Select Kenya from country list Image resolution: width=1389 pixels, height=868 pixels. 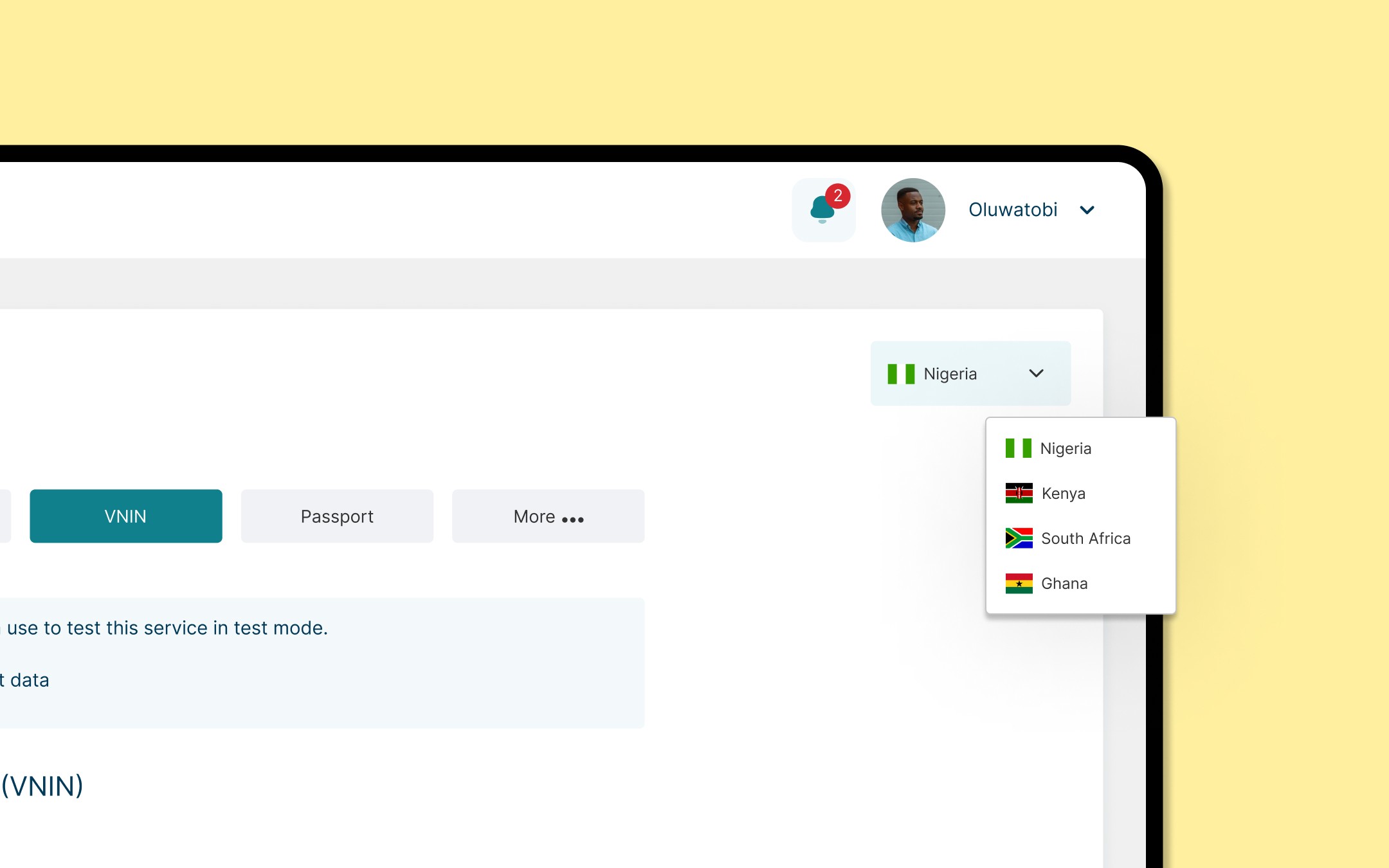tap(1064, 493)
